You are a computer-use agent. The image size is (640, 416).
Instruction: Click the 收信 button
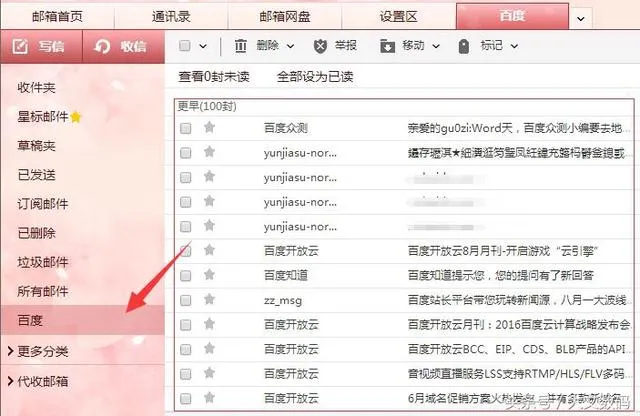pyautogui.click(x=124, y=46)
